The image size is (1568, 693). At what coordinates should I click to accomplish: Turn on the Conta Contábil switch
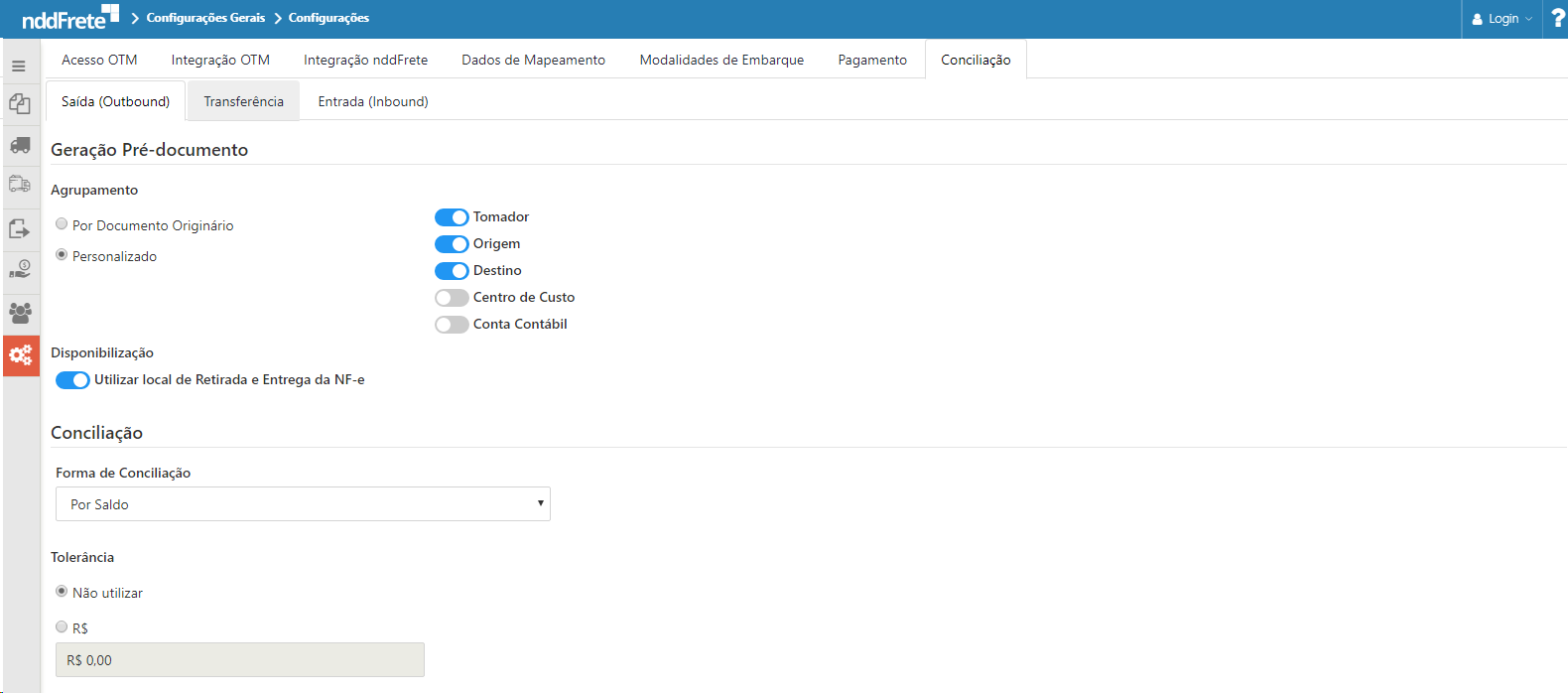(452, 325)
